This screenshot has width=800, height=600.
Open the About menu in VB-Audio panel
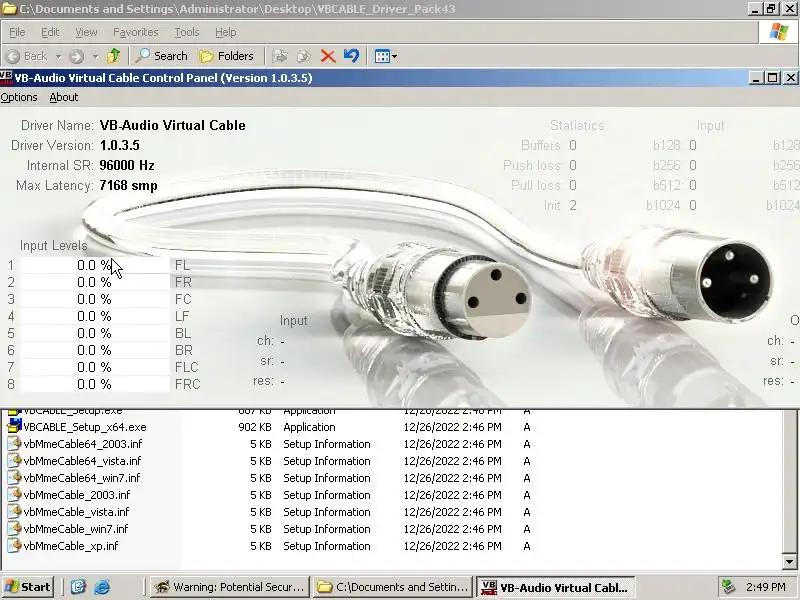tap(64, 97)
